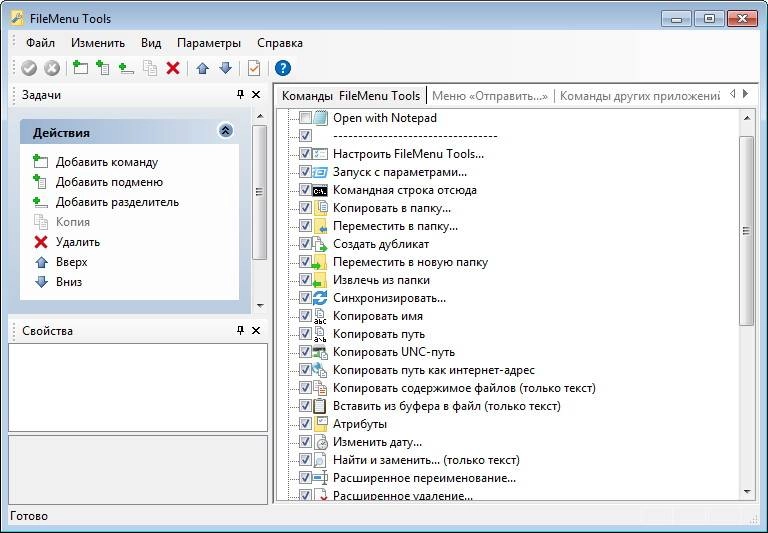The width and height of the screenshot is (768, 533).
Task: Click the icon beside Настроить FileMenu Tools...
Action: click(x=320, y=154)
